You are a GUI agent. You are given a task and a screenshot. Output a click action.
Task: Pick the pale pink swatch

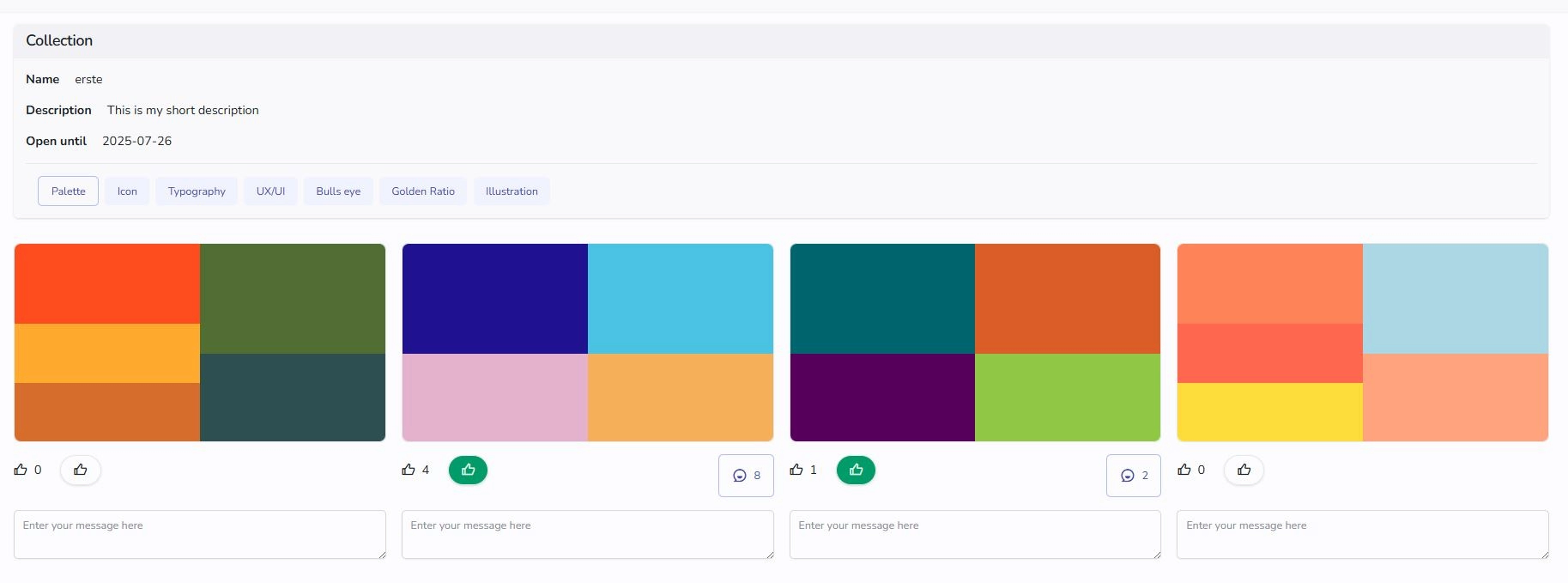pos(495,398)
